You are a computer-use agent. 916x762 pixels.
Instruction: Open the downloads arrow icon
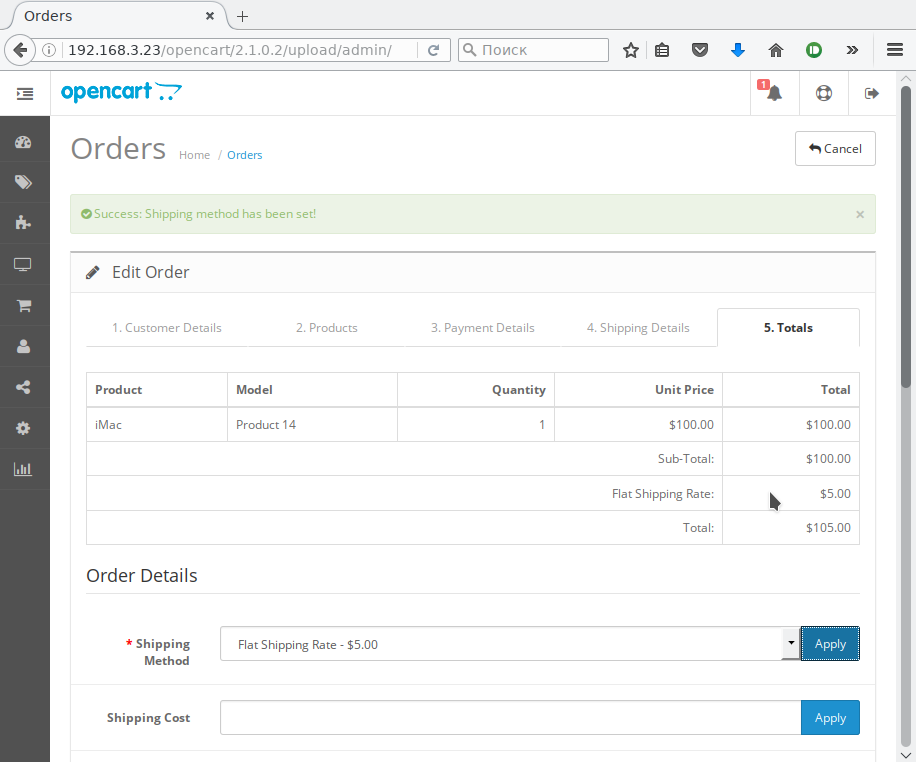click(x=738, y=50)
